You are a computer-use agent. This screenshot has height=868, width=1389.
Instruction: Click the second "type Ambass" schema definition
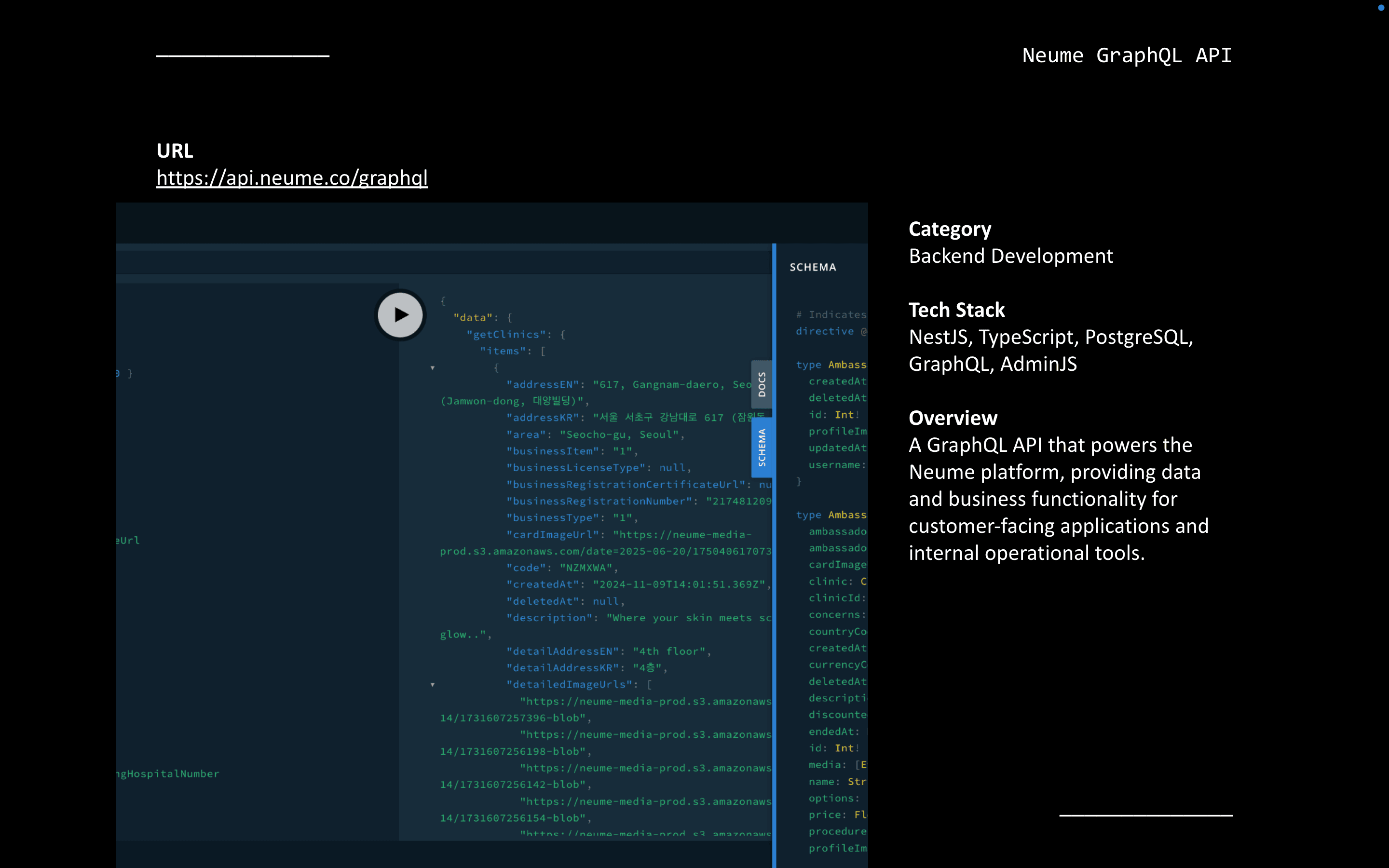(x=831, y=515)
